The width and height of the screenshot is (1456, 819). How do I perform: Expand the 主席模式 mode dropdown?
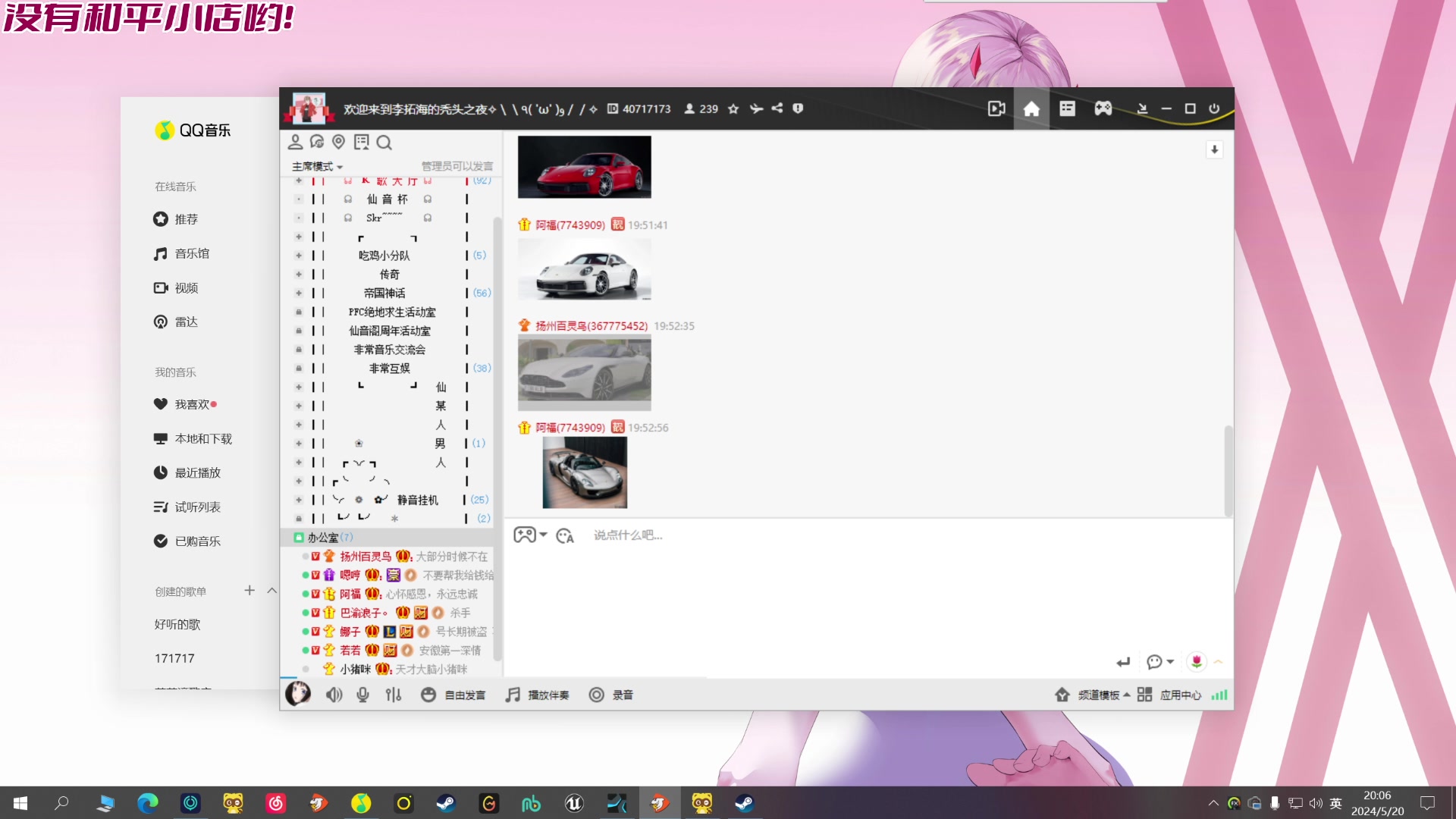tap(317, 166)
